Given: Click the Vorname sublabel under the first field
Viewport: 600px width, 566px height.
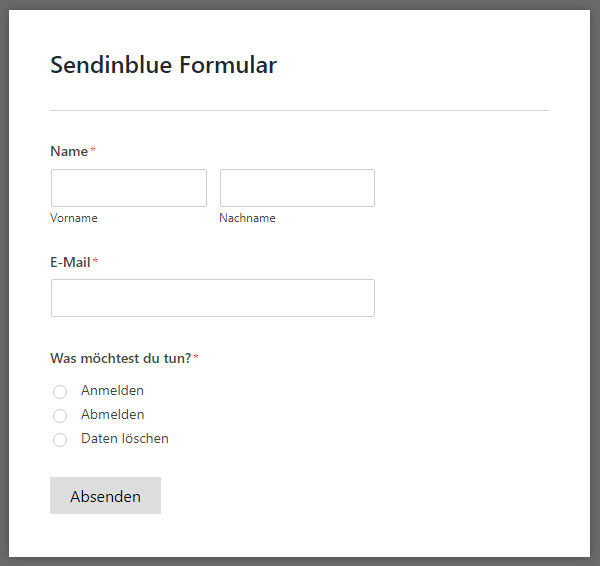Looking at the screenshot, I should [74, 218].
